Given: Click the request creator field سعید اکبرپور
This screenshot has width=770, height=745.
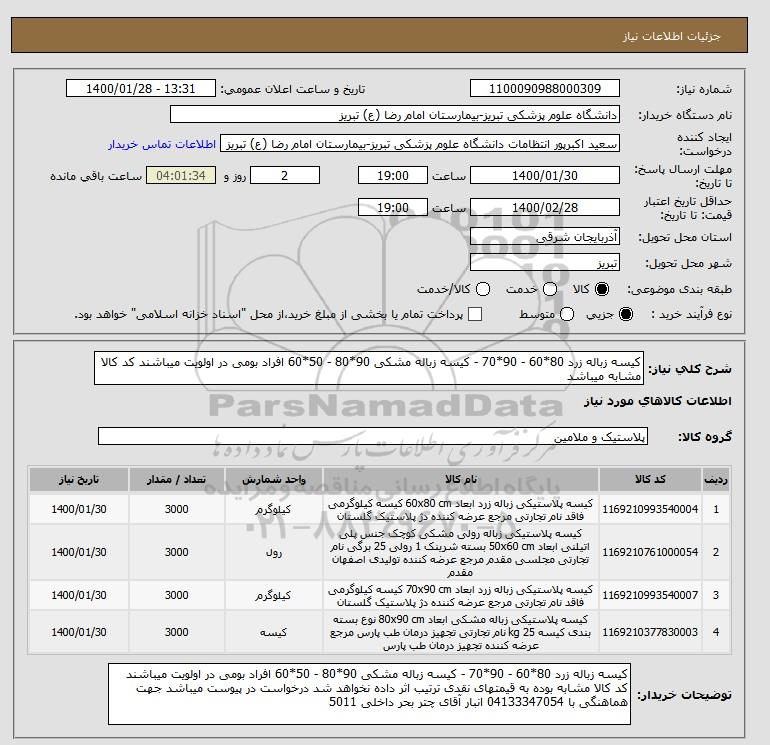Looking at the screenshot, I should [x=420, y=143].
